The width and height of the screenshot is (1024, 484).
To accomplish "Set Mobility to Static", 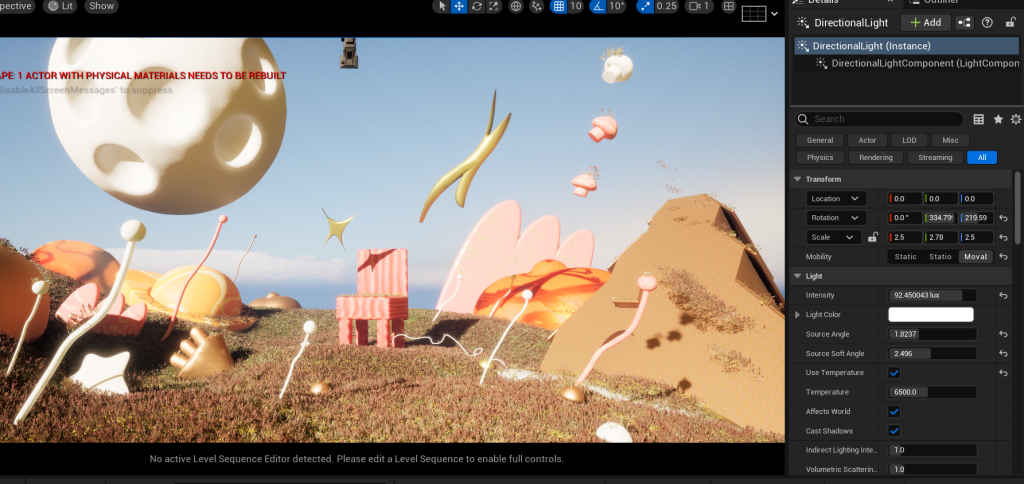I will point(905,257).
